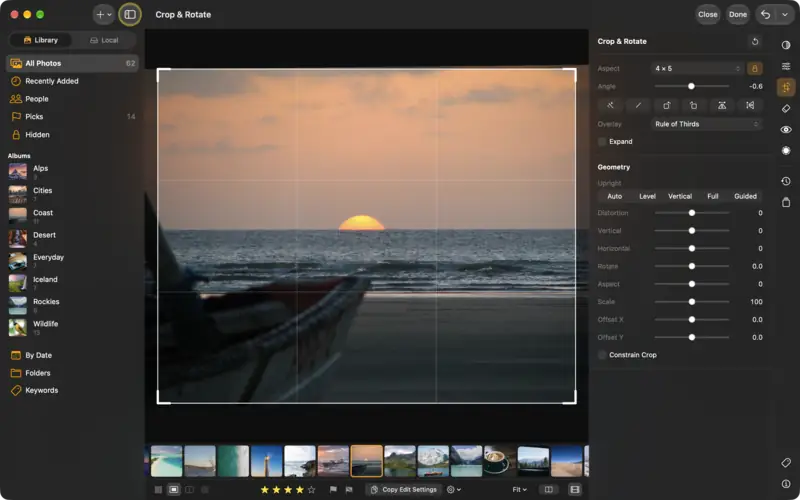This screenshot has width=800, height=500.
Task: Set rating to one star
Action: [264, 489]
